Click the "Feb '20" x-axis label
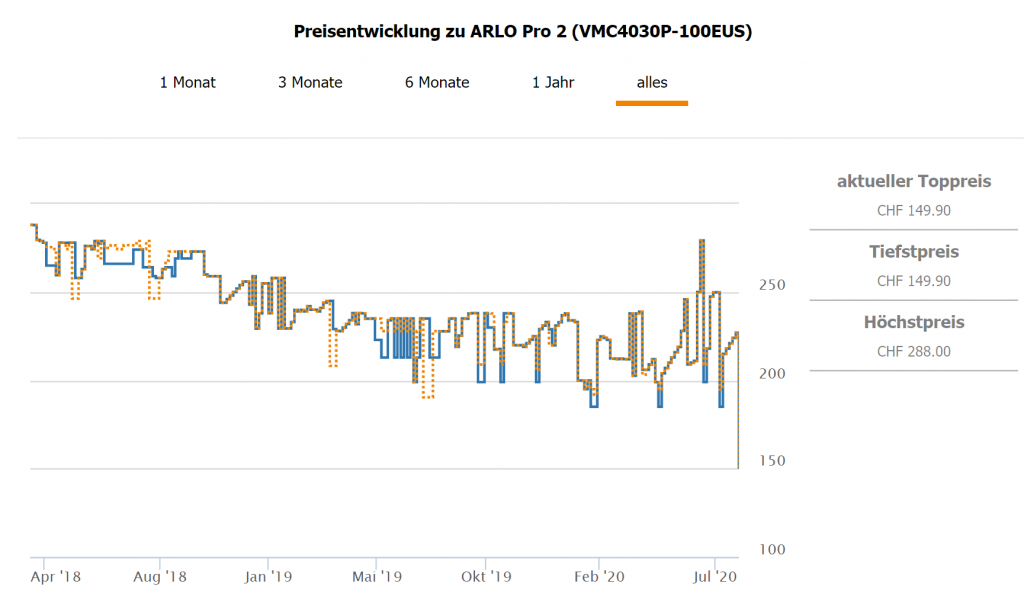 [601, 576]
